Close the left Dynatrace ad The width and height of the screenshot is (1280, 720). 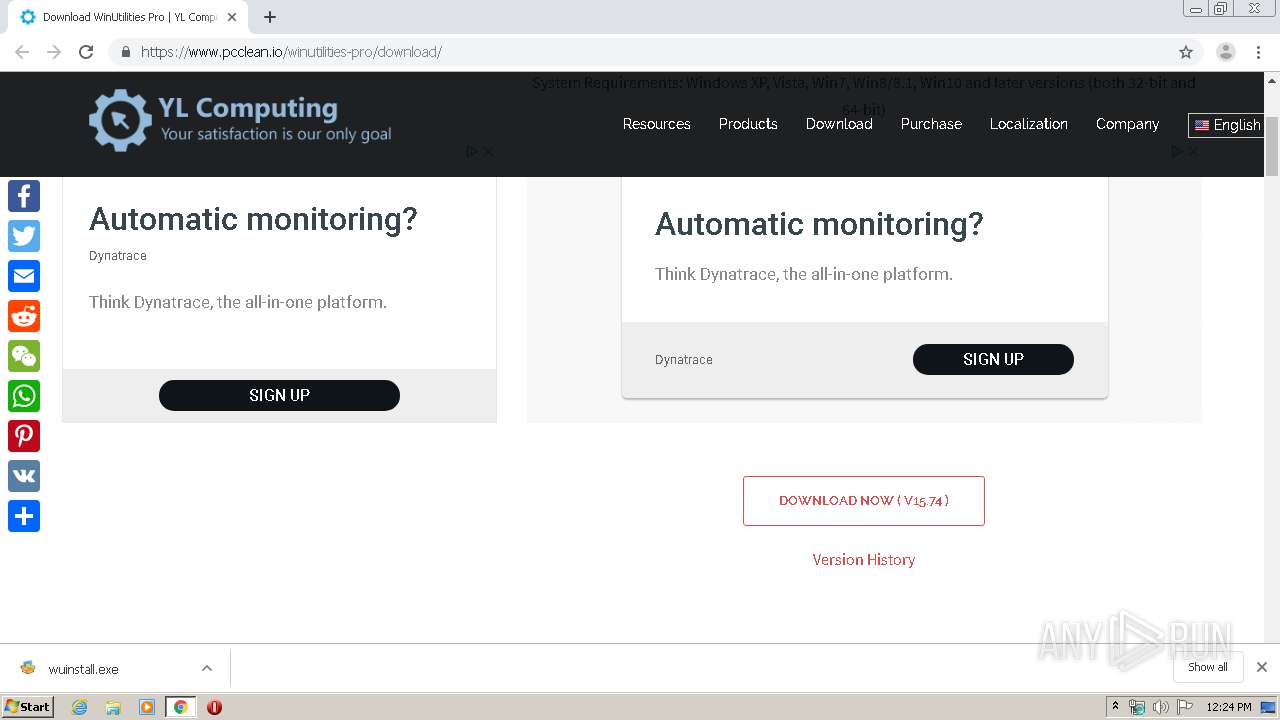click(488, 152)
